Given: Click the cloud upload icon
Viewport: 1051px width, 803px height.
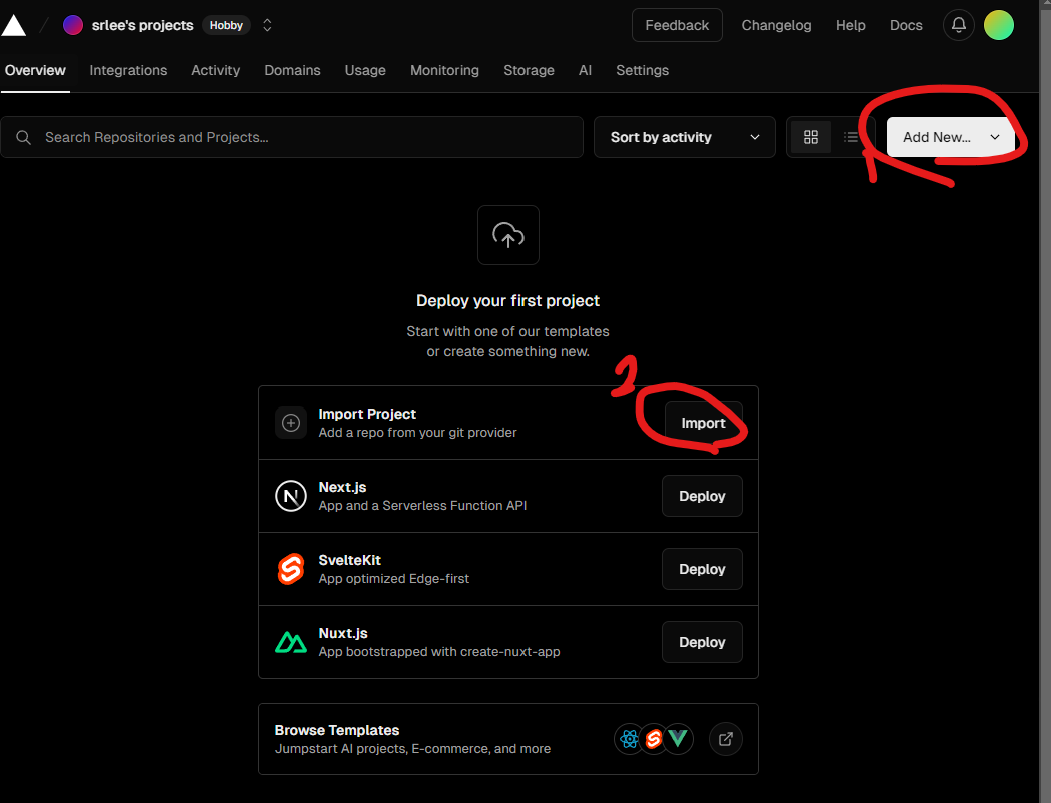Looking at the screenshot, I should click(508, 235).
